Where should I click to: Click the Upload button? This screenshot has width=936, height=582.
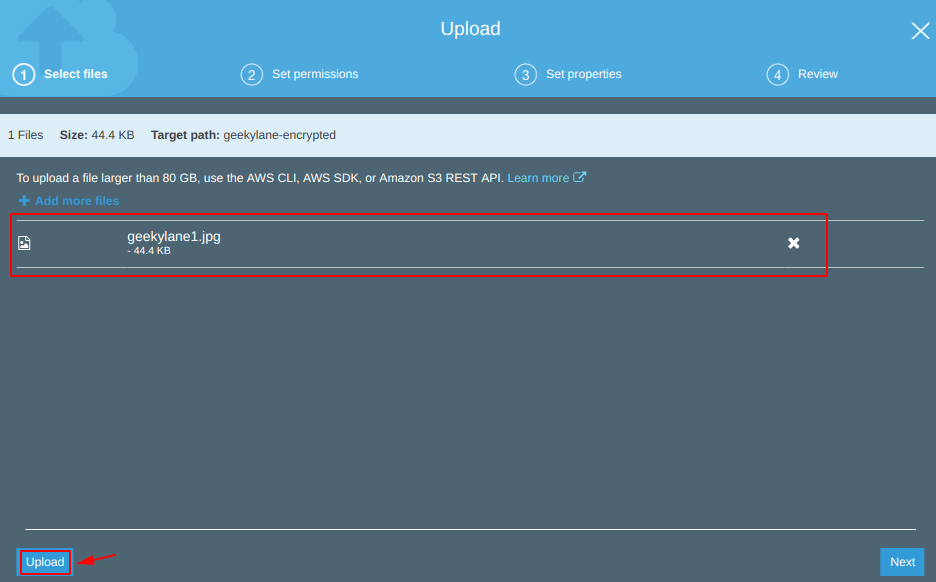pos(45,562)
